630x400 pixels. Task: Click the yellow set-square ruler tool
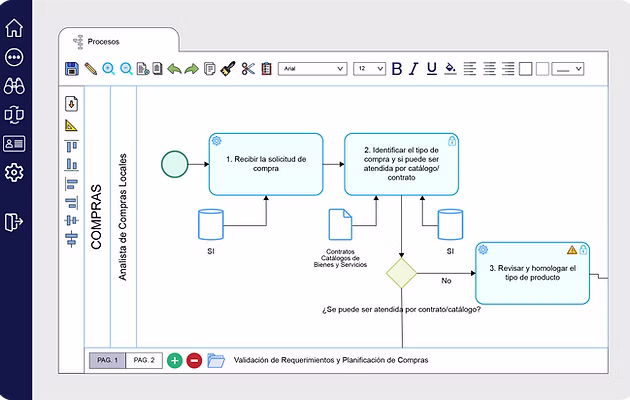coord(71,125)
